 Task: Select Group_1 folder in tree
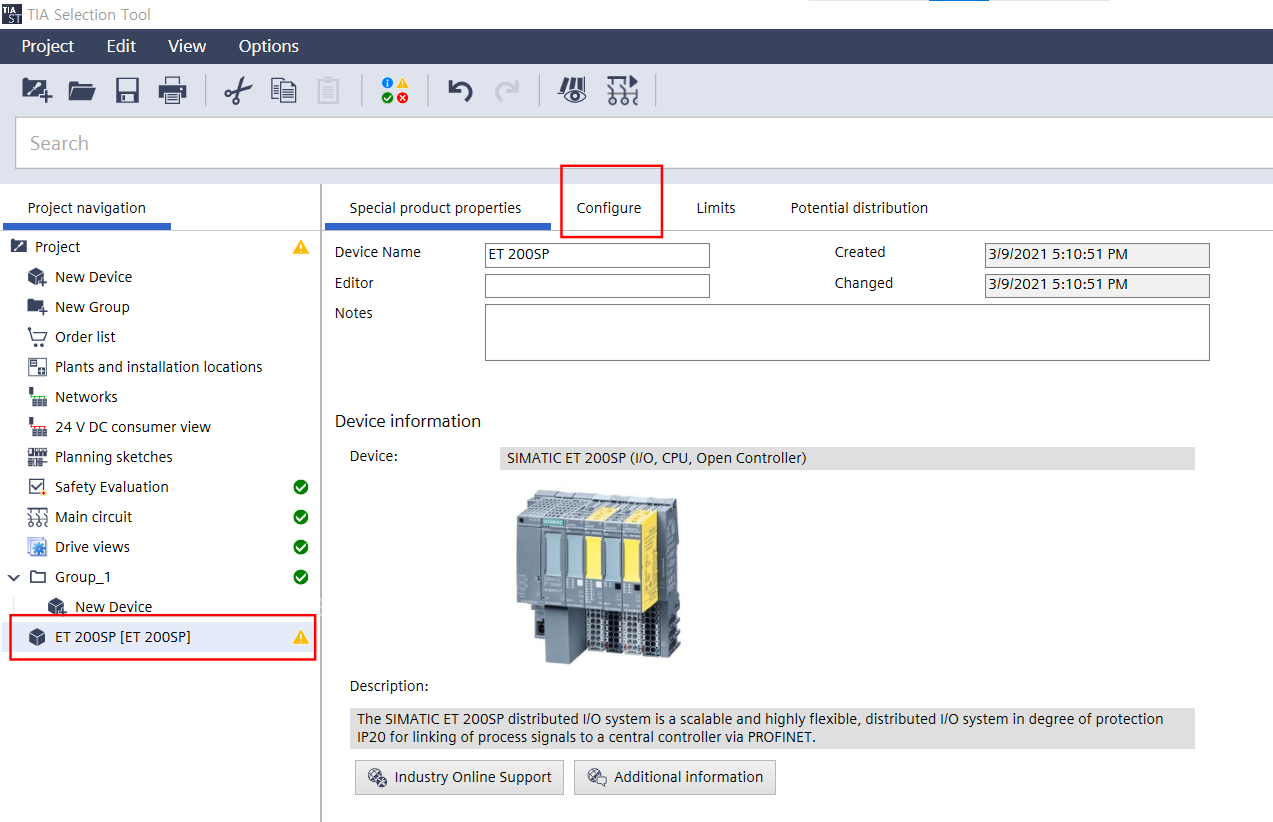pyautogui.click(x=83, y=577)
